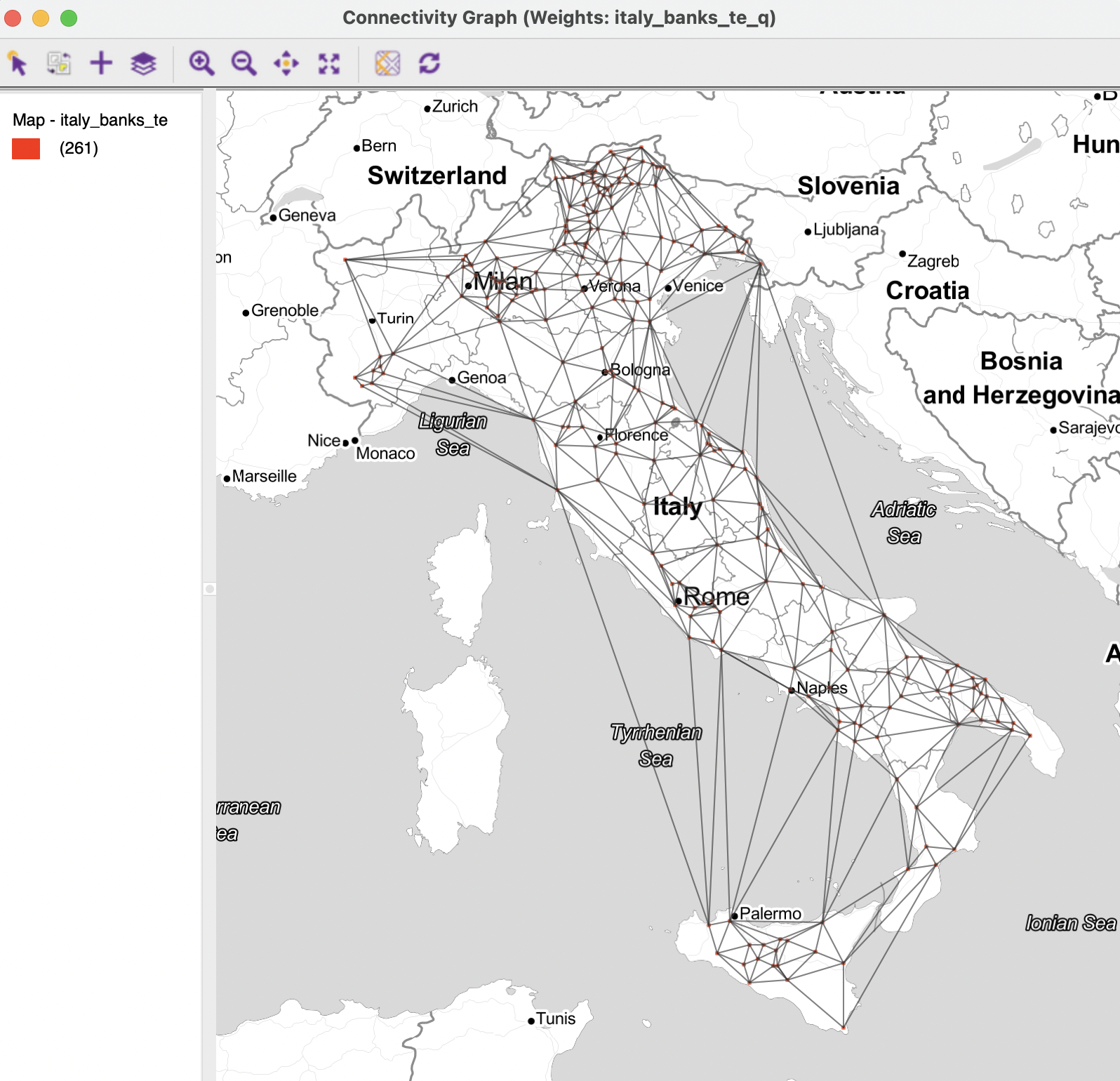The width and height of the screenshot is (1120, 1081).
Task: Click the legend count (261) label
Action: [x=79, y=148]
